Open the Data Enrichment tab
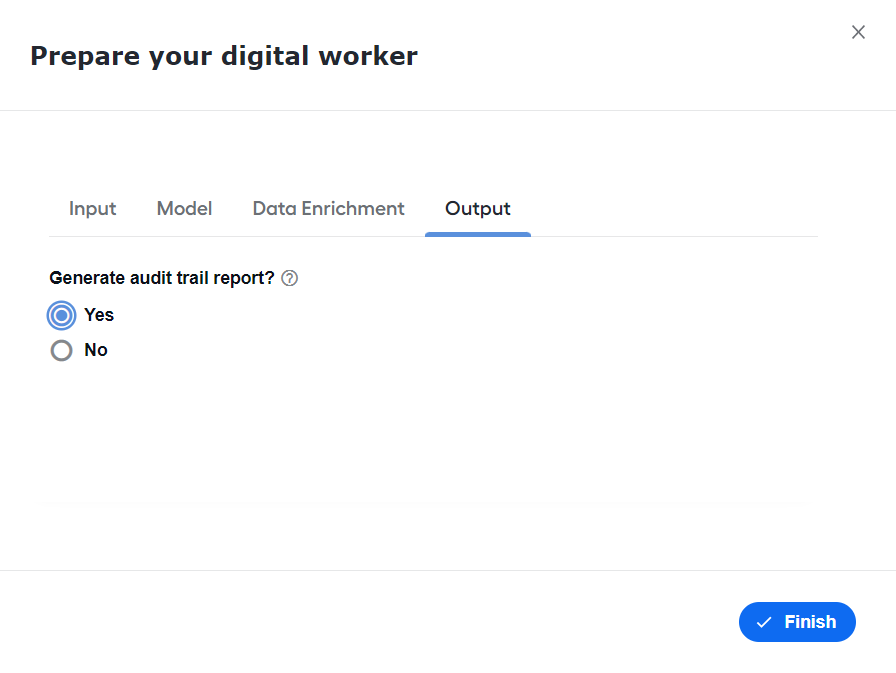This screenshot has width=896, height=673. pos(328,209)
